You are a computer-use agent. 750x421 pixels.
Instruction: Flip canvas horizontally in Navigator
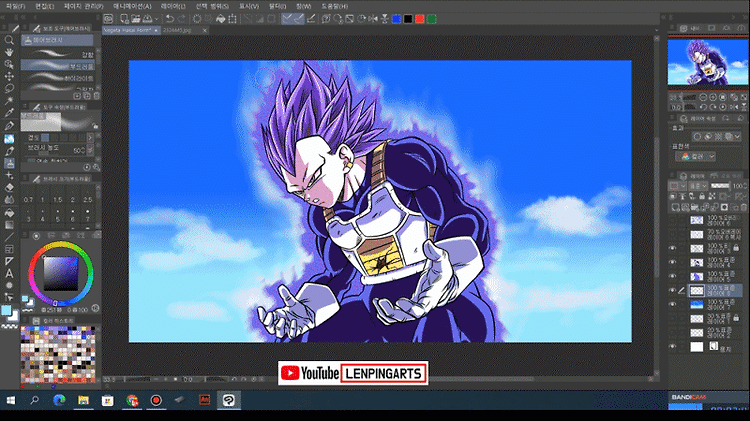coord(734,107)
